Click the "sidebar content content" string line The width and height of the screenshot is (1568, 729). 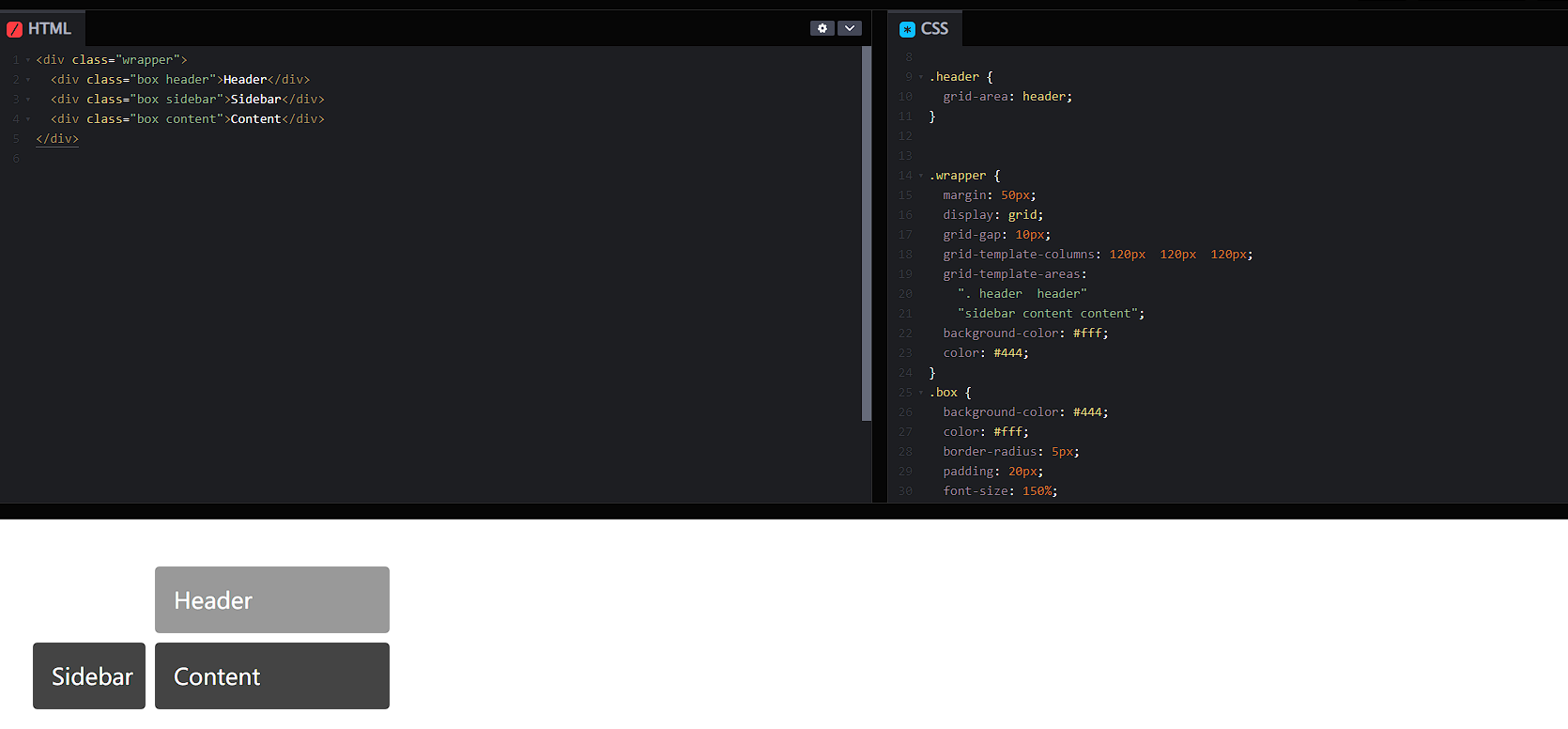pyautogui.click(x=1051, y=314)
